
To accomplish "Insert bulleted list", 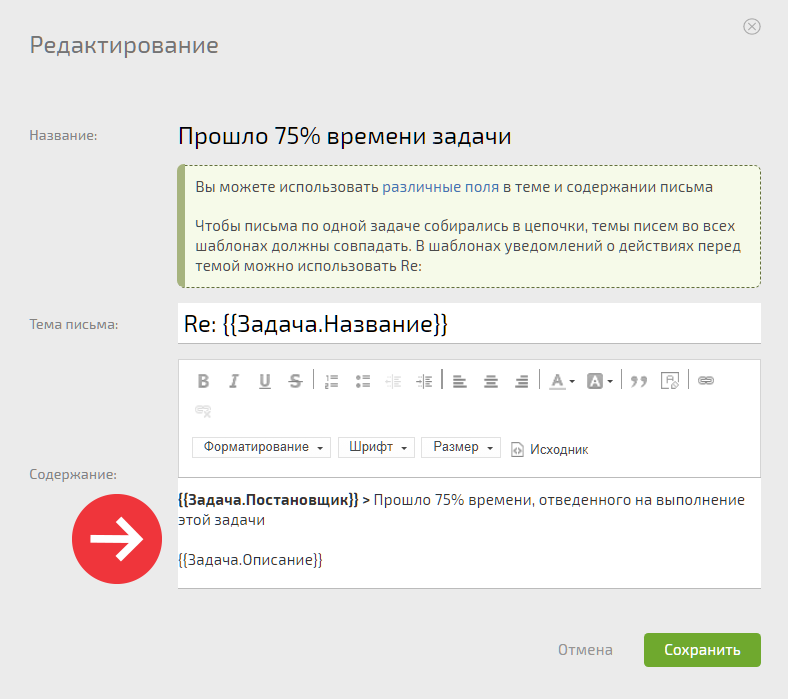I will pyautogui.click(x=363, y=381).
